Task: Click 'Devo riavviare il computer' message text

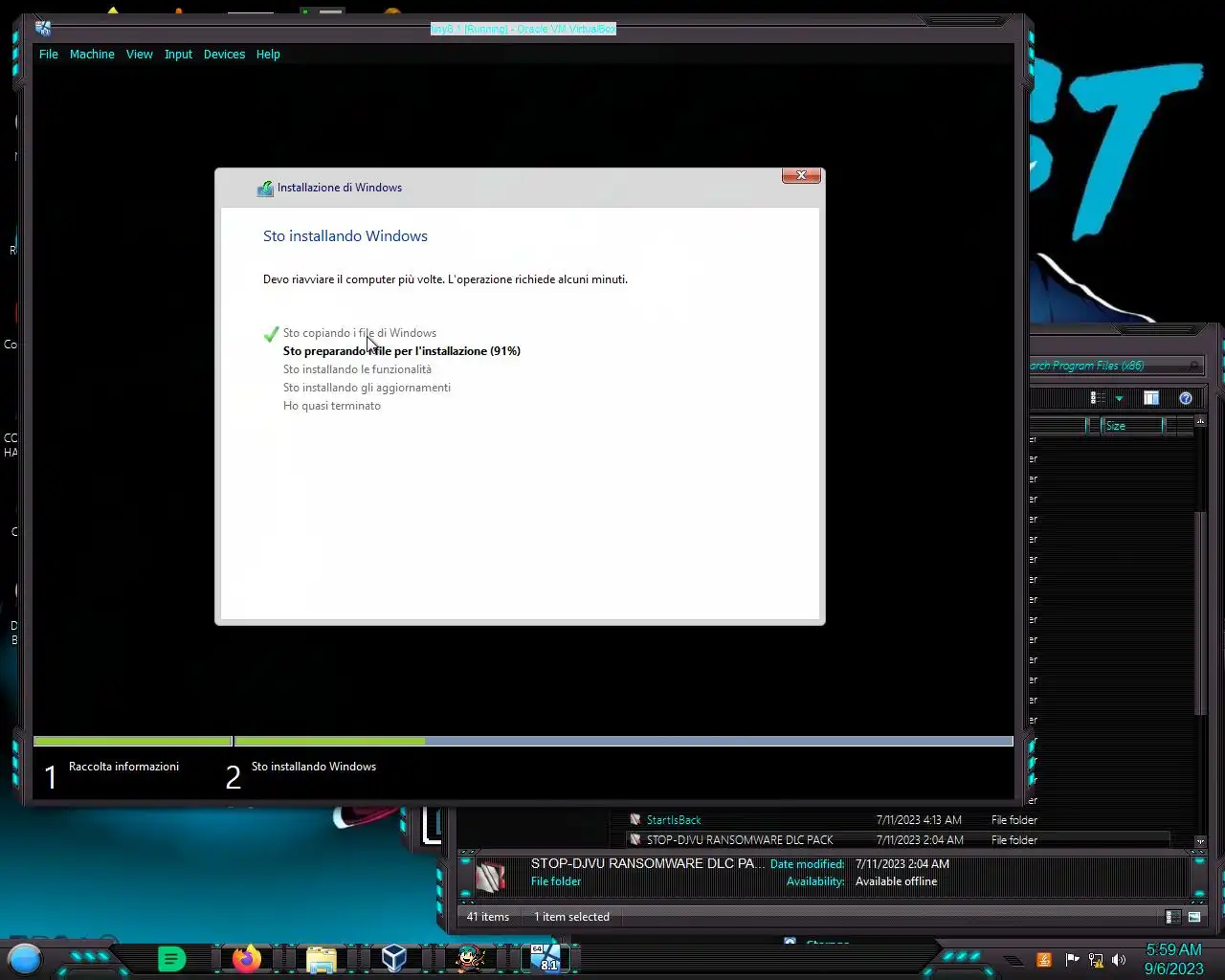Action: (x=445, y=279)
